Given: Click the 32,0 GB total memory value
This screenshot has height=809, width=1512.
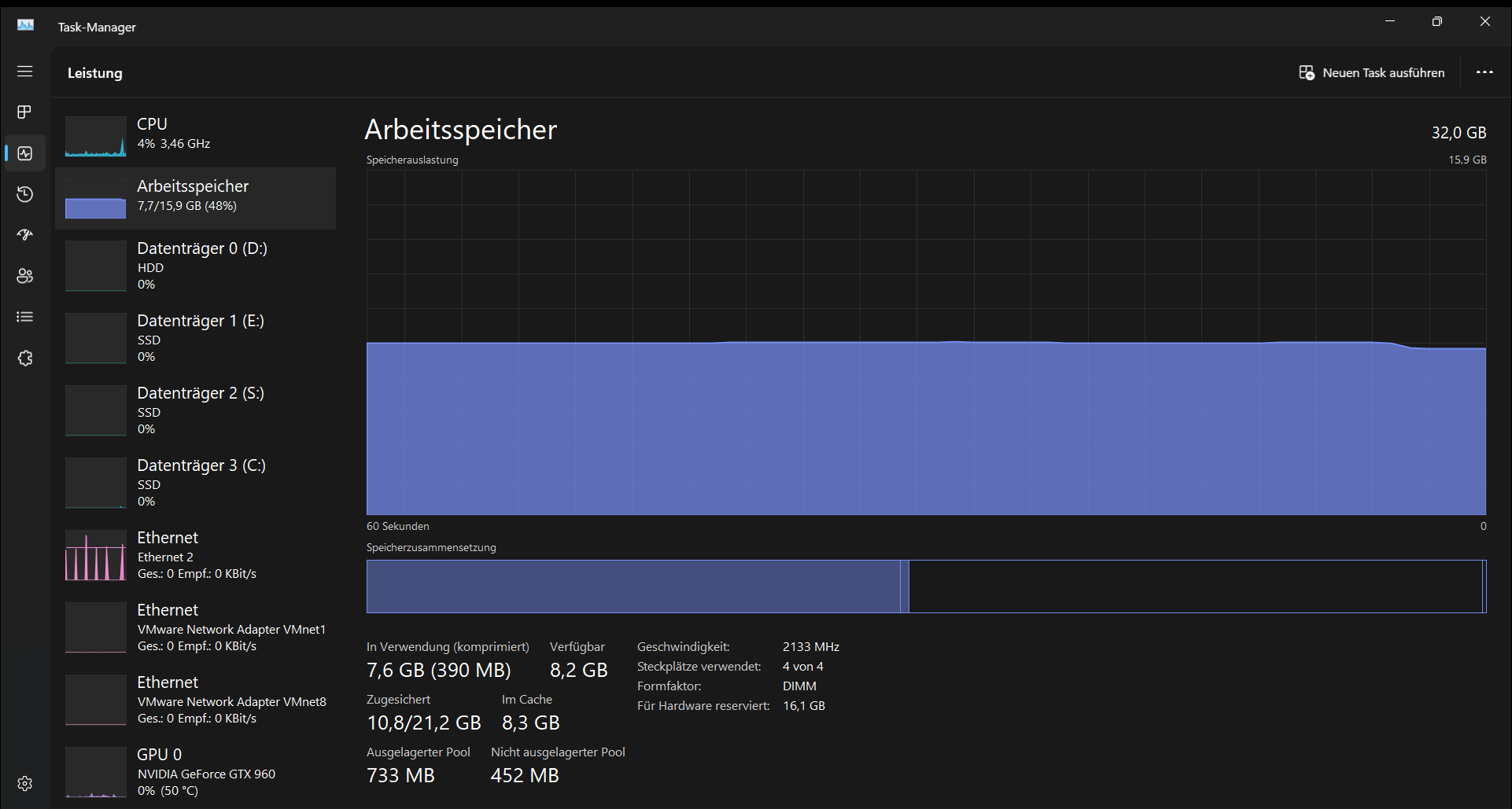Looking at the screenshot, I should point(1459,133).
